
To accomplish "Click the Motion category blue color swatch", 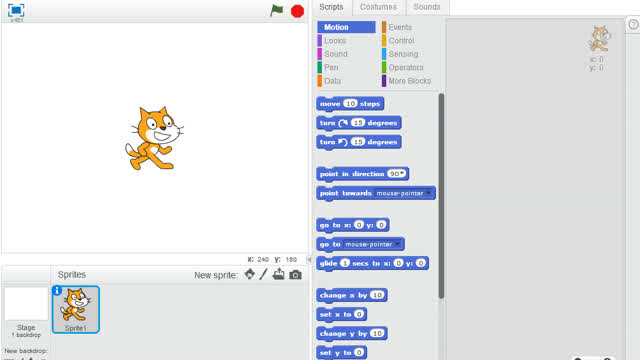I will coord(320,27).
